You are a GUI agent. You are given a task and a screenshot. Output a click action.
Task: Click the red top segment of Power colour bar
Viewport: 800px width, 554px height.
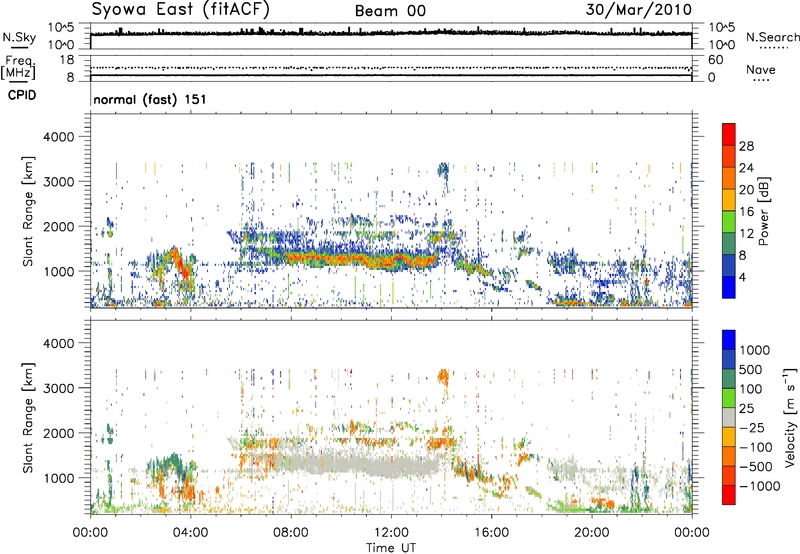click(729, 135)
